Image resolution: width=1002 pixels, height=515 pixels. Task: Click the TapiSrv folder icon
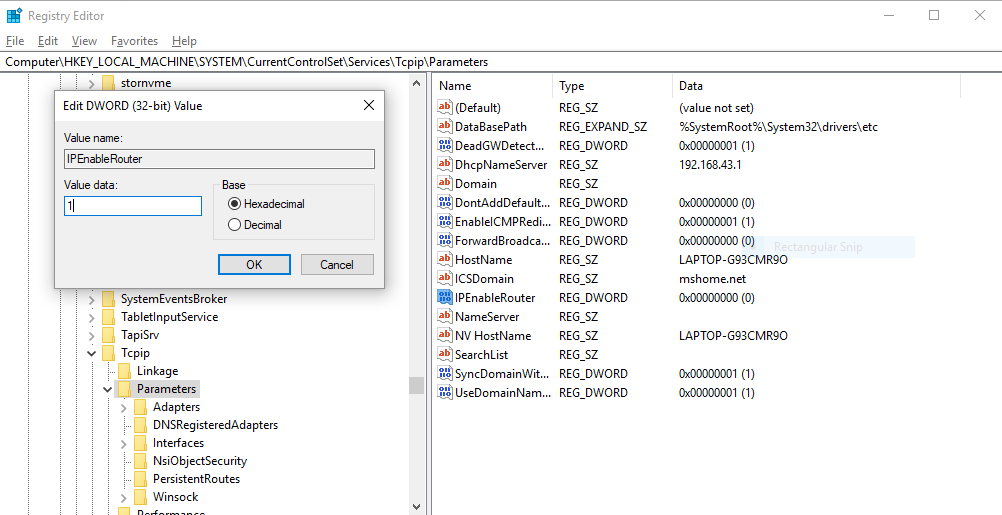pos(109,335)
